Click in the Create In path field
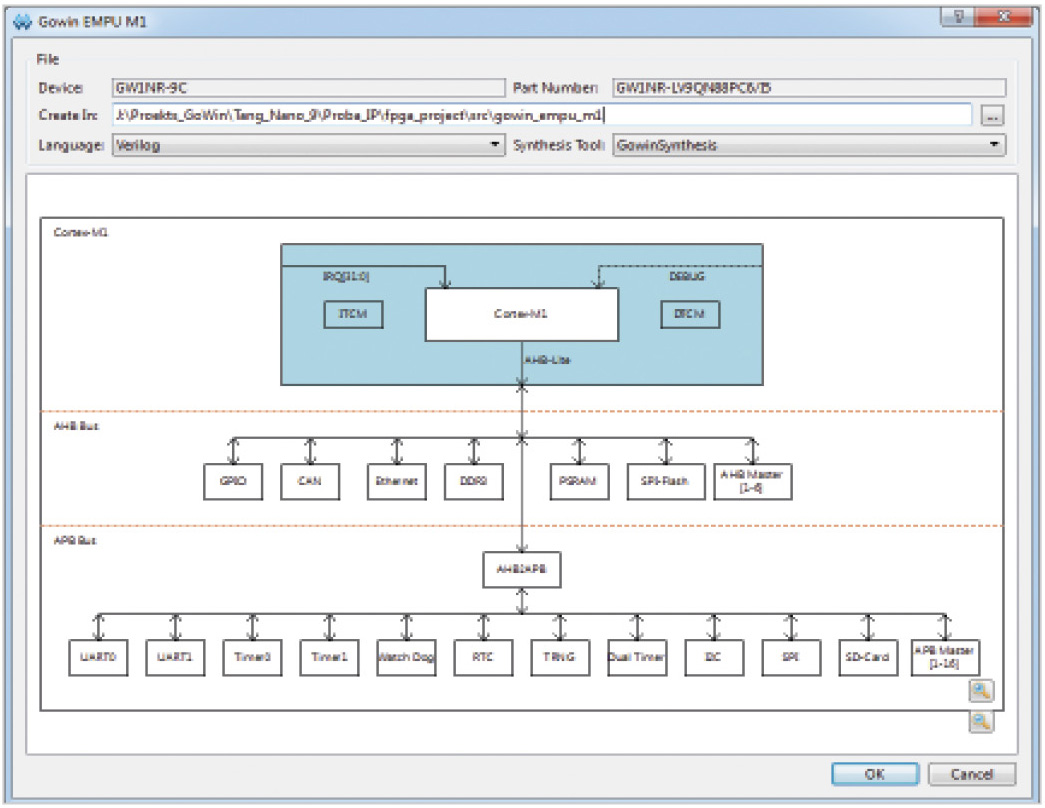 (x=540, y=115)
